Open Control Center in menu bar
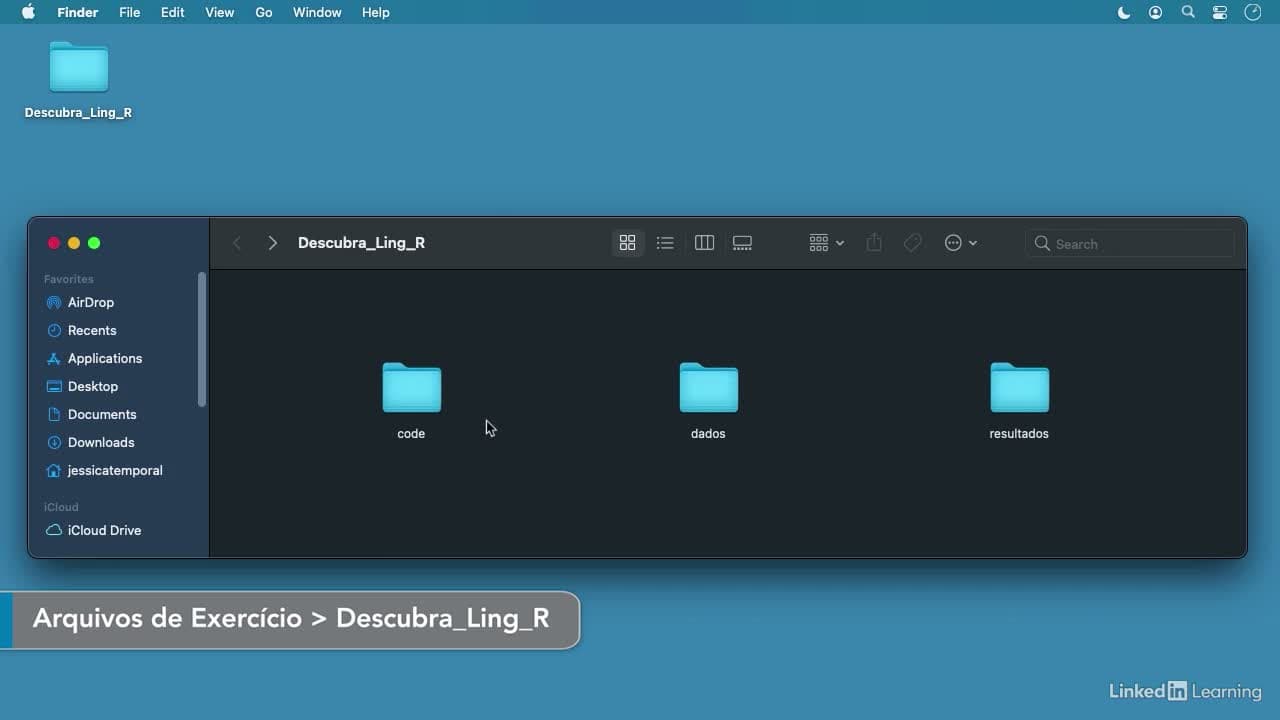 pos(1219,12)
